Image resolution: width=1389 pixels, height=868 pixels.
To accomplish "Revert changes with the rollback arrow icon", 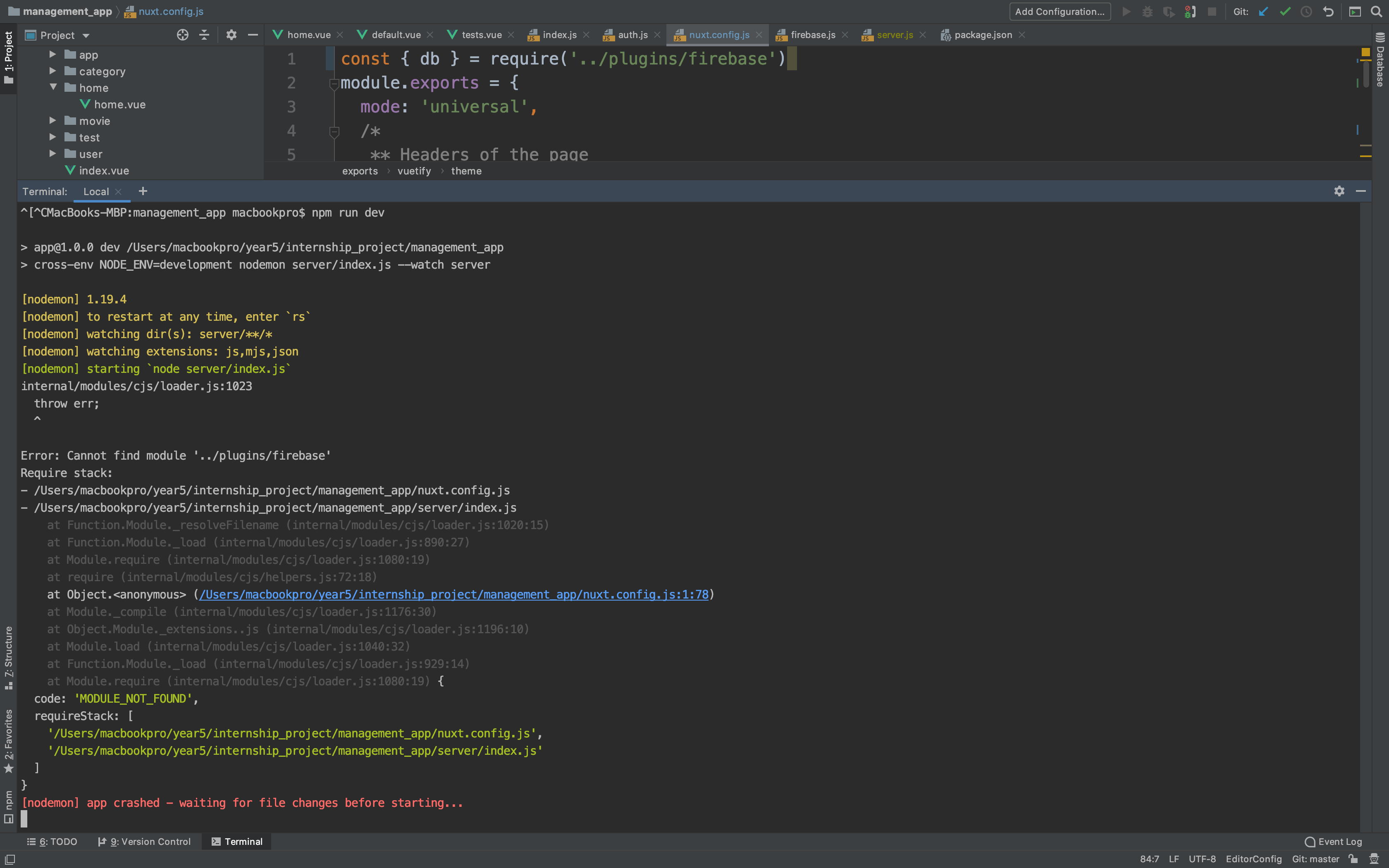I will (x=1329, y=12).
